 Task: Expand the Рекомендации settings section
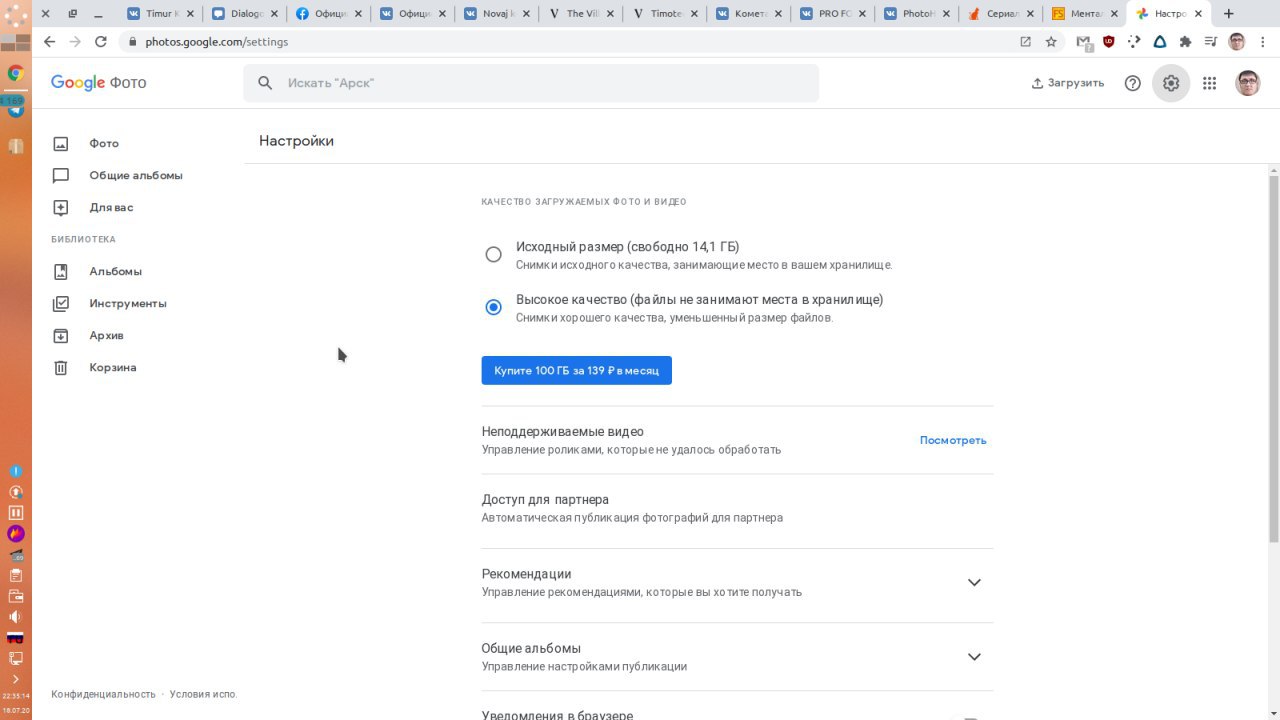[x=974, y=582]
